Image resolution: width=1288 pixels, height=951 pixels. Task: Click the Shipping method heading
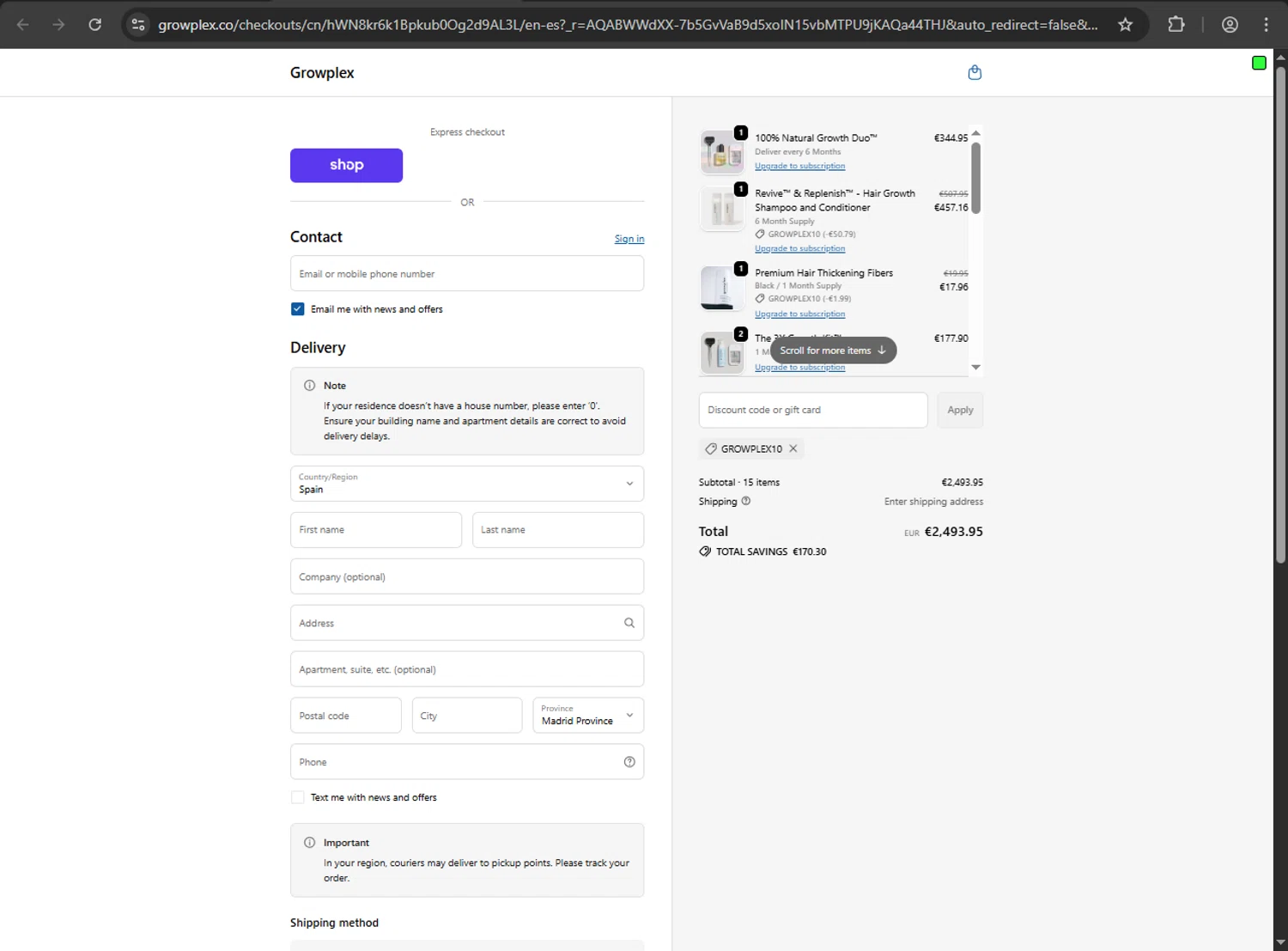pyautogui.click(x=334, y=923)
